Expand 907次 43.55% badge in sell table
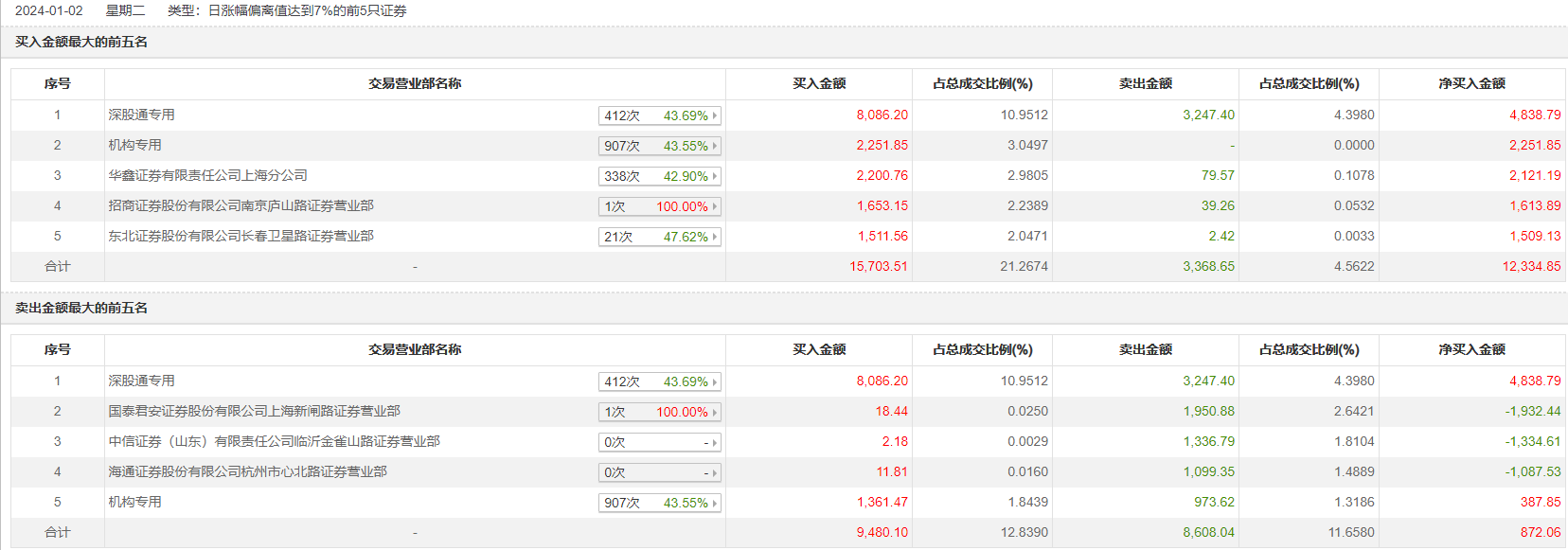Viewport: 1568px width, 550px height. tap(659, 503)
